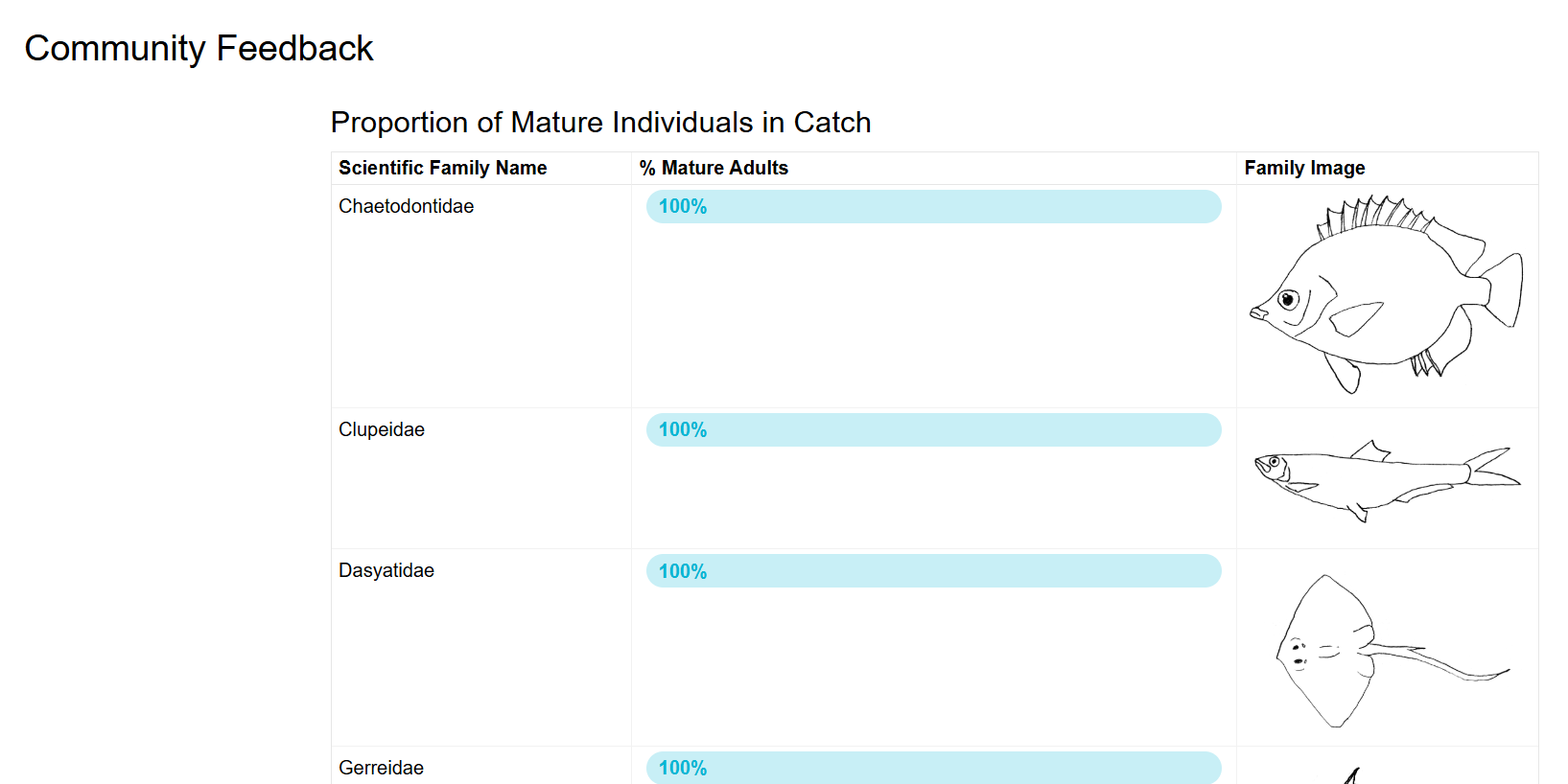Click the Family Image column header
The image size is (1568, 784).
click(x=1304, y=168)
